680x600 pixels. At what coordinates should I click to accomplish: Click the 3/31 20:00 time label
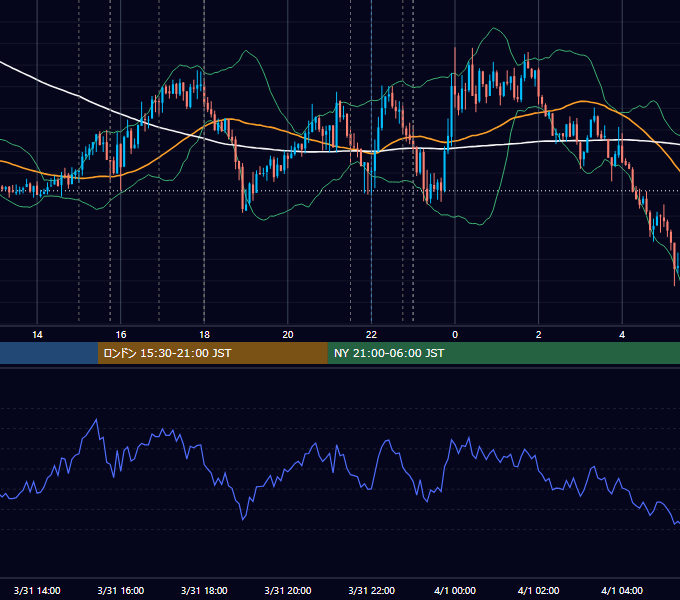coord(288,590)
